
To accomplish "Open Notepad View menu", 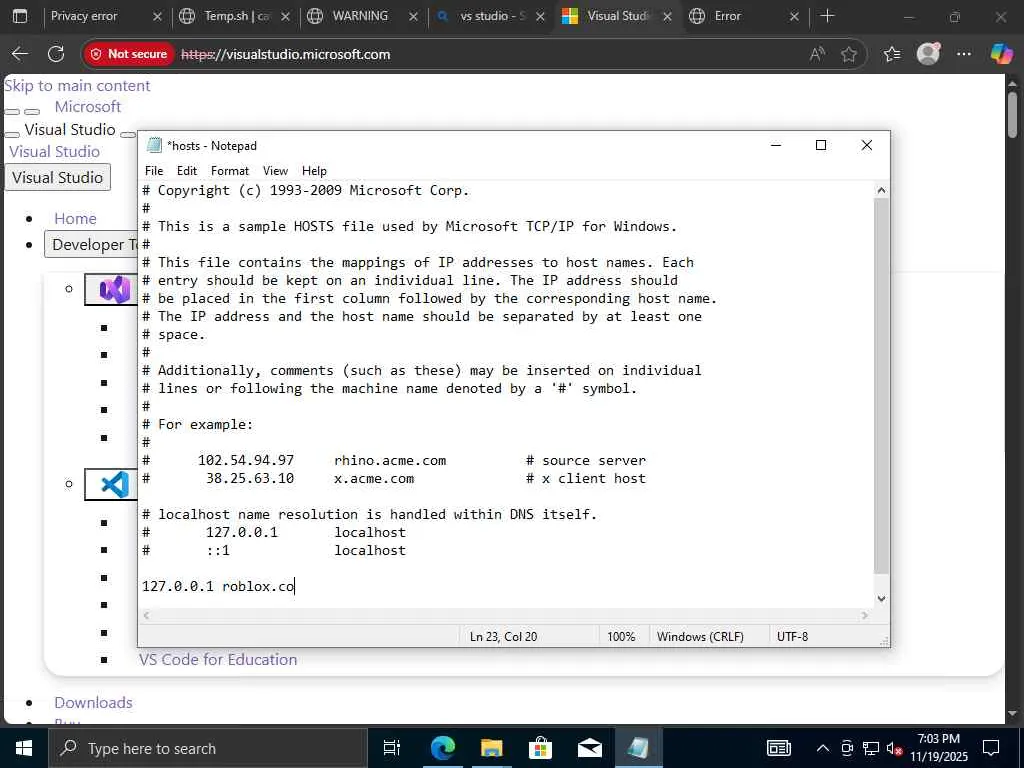I will (275, 170).
